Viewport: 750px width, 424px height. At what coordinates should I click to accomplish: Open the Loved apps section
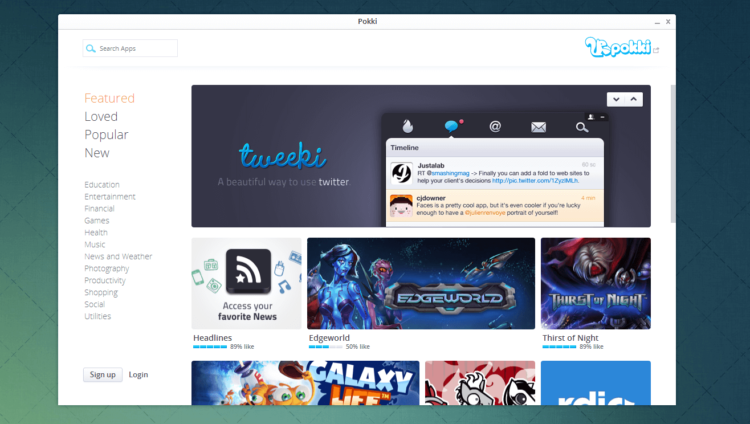click(x=101, y=116)
